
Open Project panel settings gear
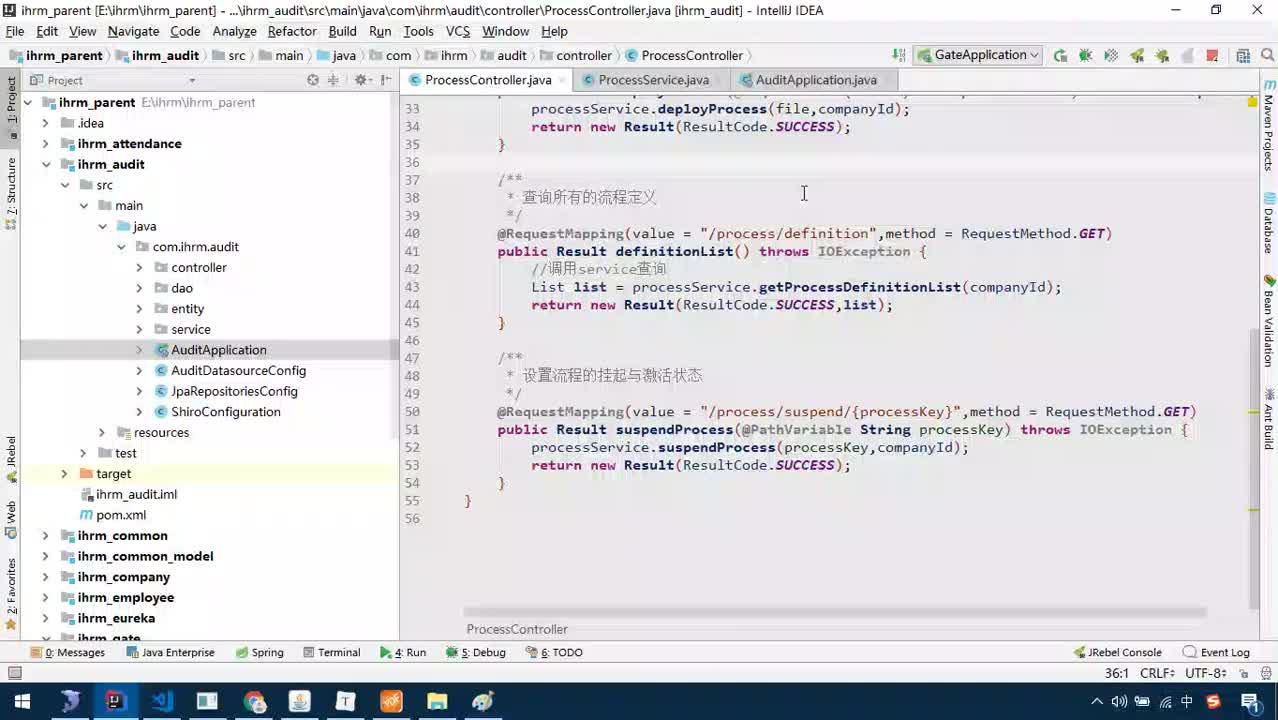pos(361,80)
